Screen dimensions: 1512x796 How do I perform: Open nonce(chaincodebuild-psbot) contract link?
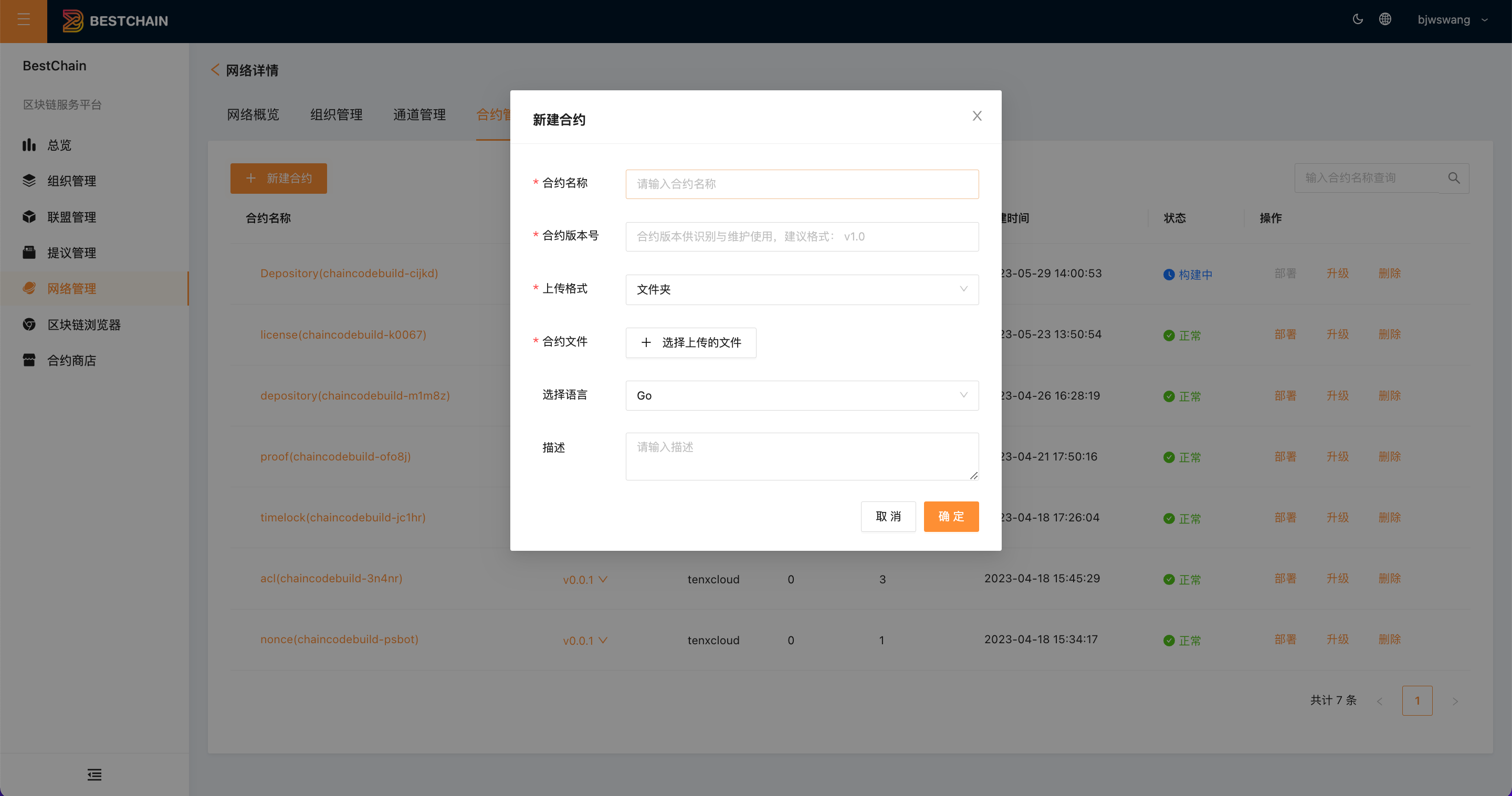(x=339, y=640)
